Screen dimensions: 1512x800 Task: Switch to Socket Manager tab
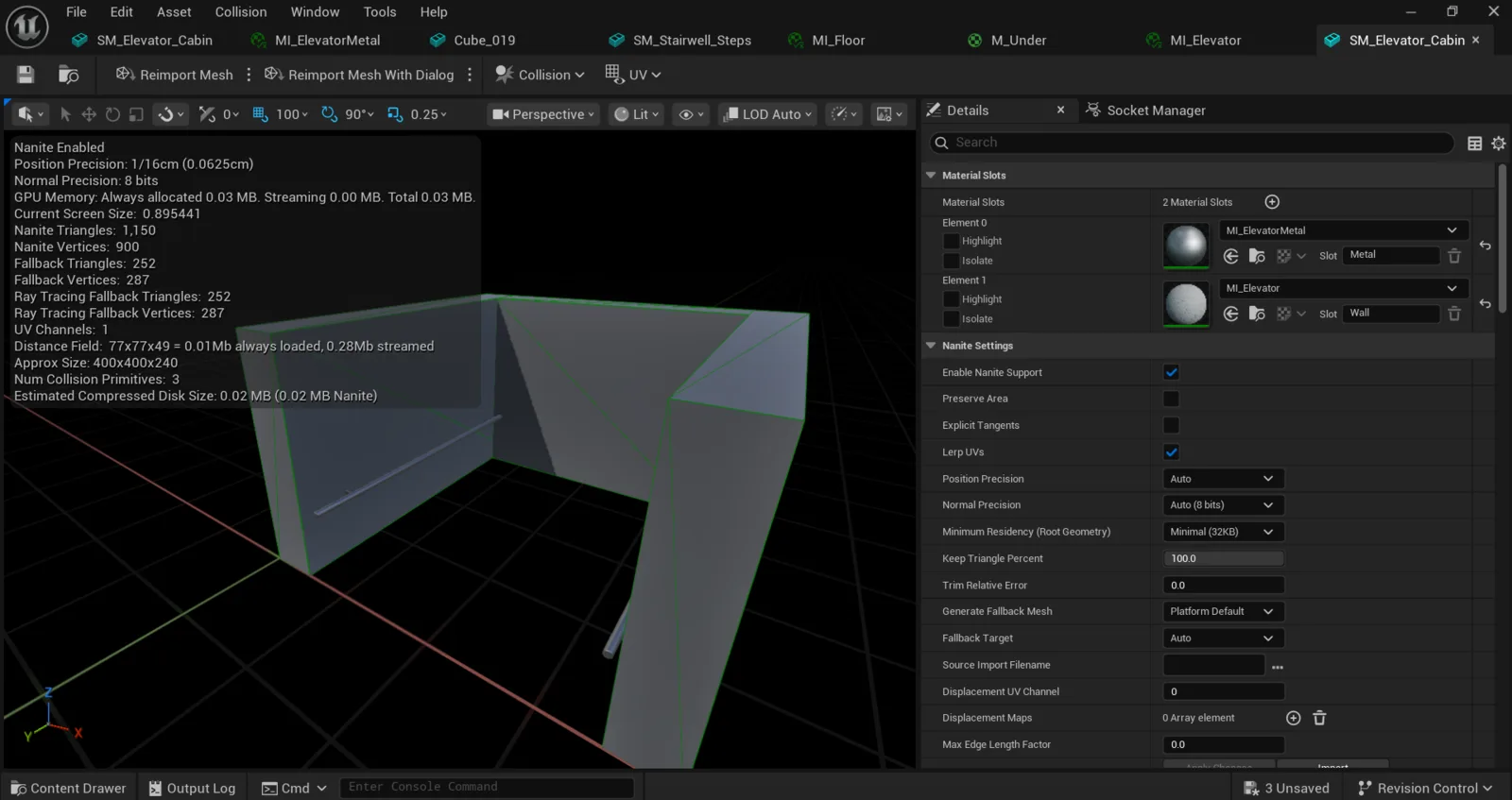1145,111
